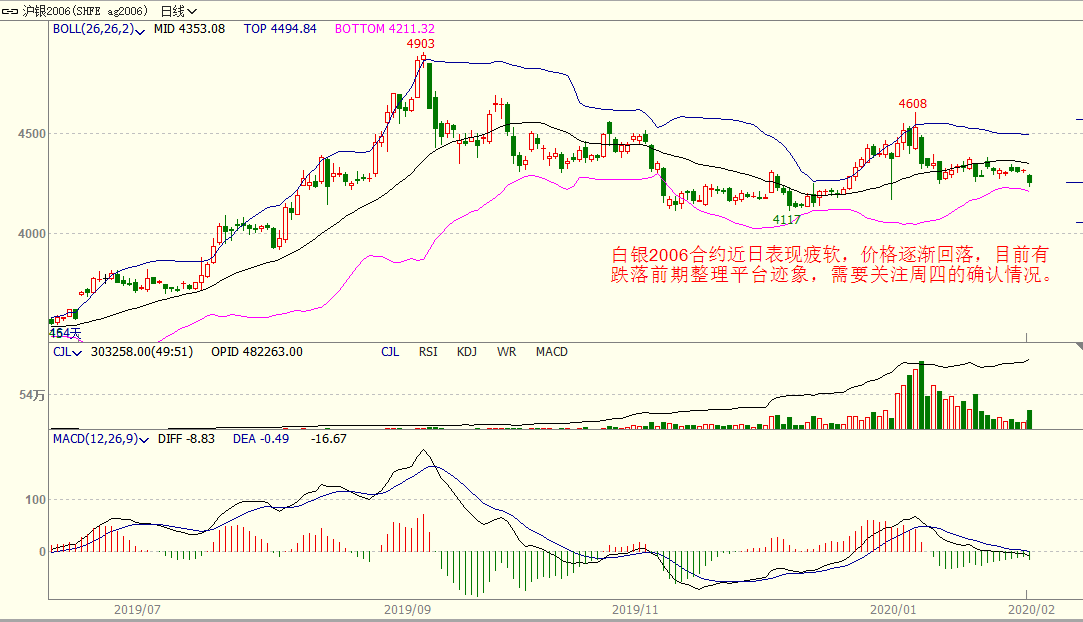1083x622 pixels.
Task: Expand the CJL volume indicator dropdown
Action: point(80,353)
